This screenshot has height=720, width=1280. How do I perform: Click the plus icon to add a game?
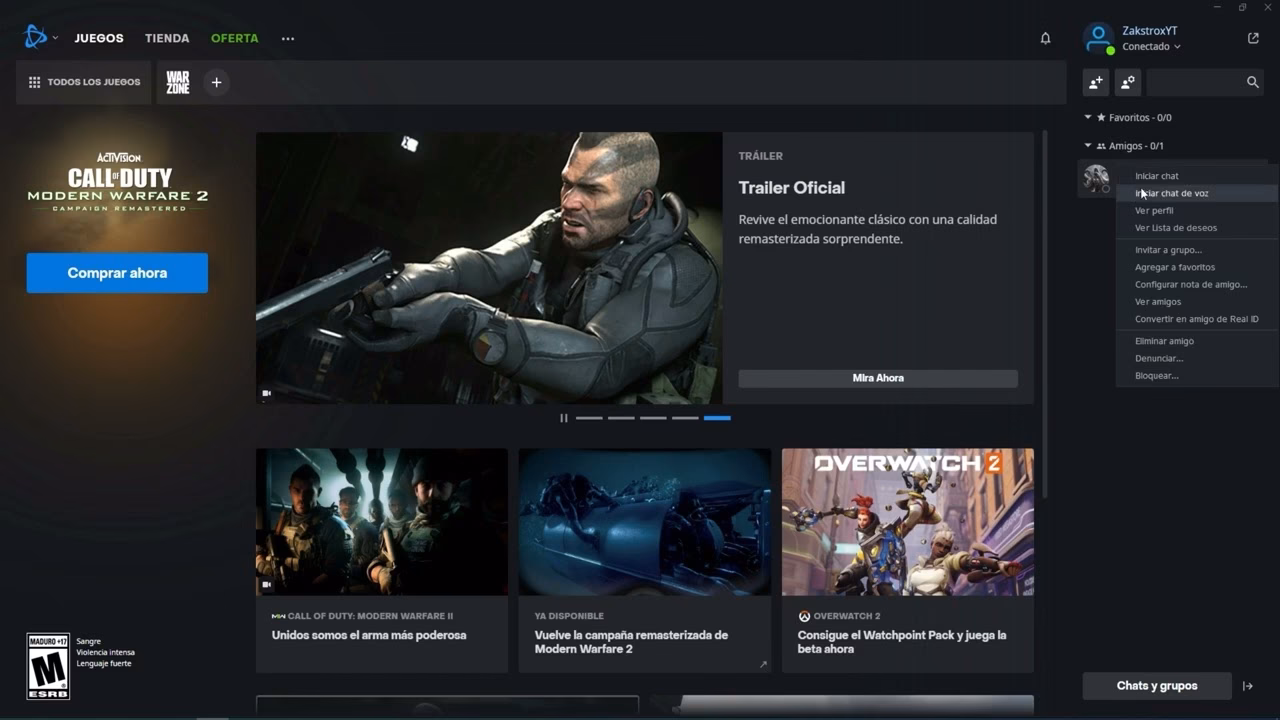[x=216, y=82]
